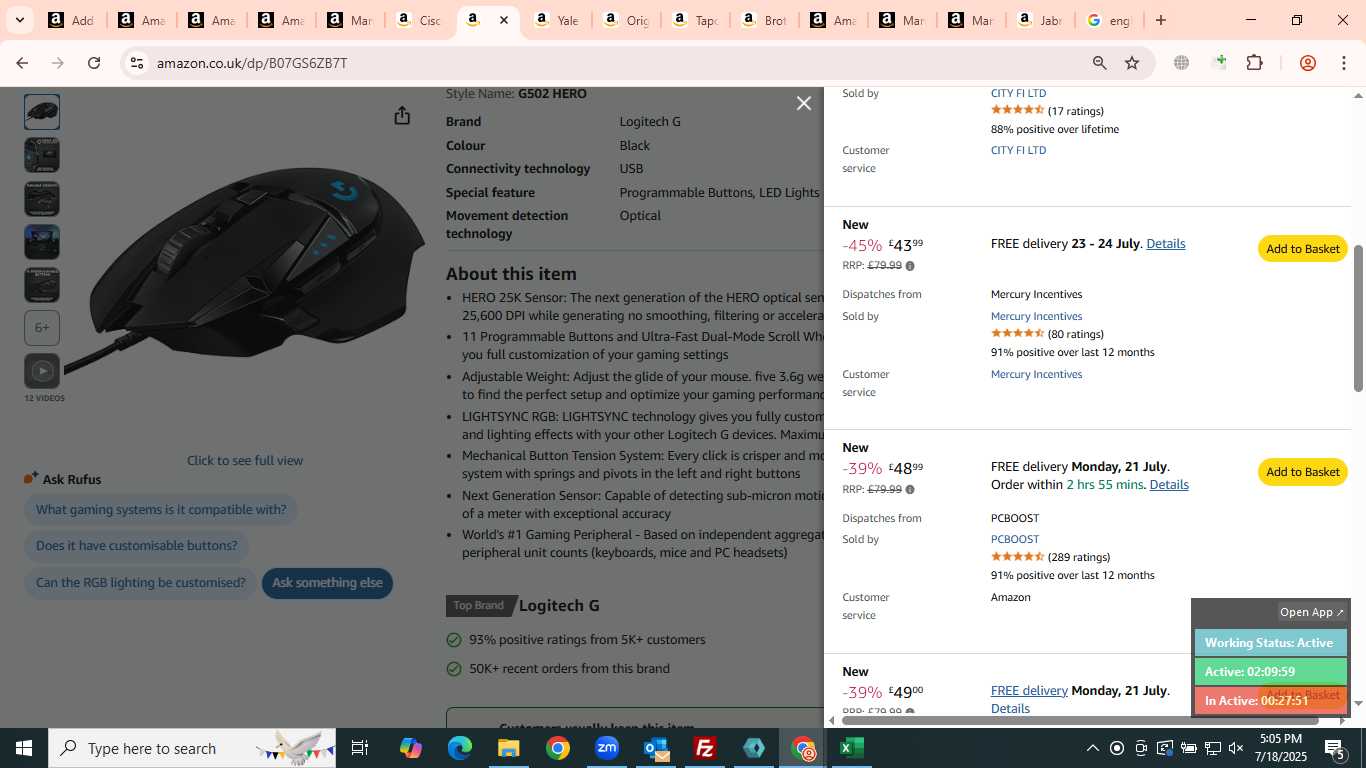Add the Mercury Incentives offer to basket
The width and height of the screenshot is (1366, 768).
click(x=1302, y=249)
